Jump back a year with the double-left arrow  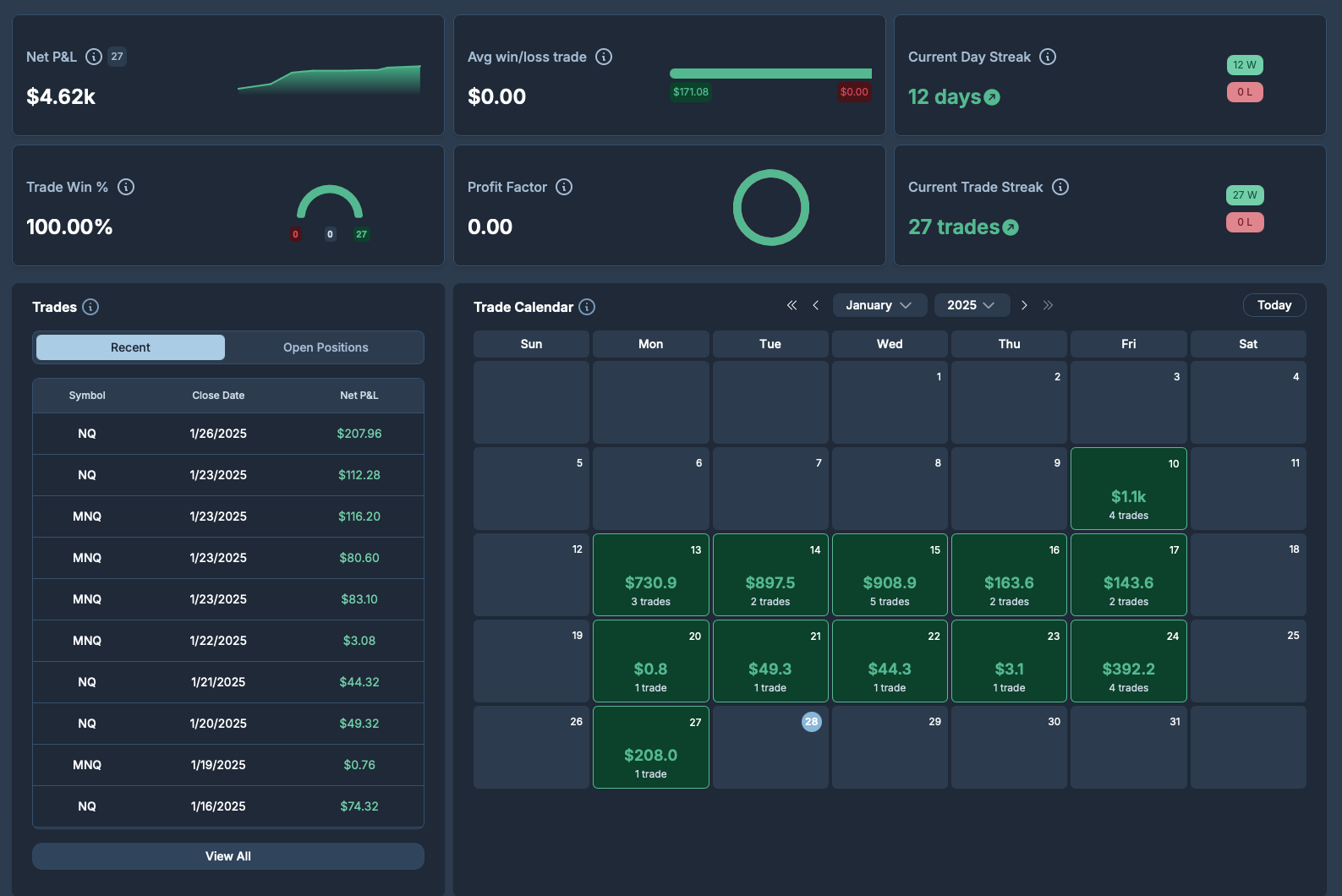792,305
